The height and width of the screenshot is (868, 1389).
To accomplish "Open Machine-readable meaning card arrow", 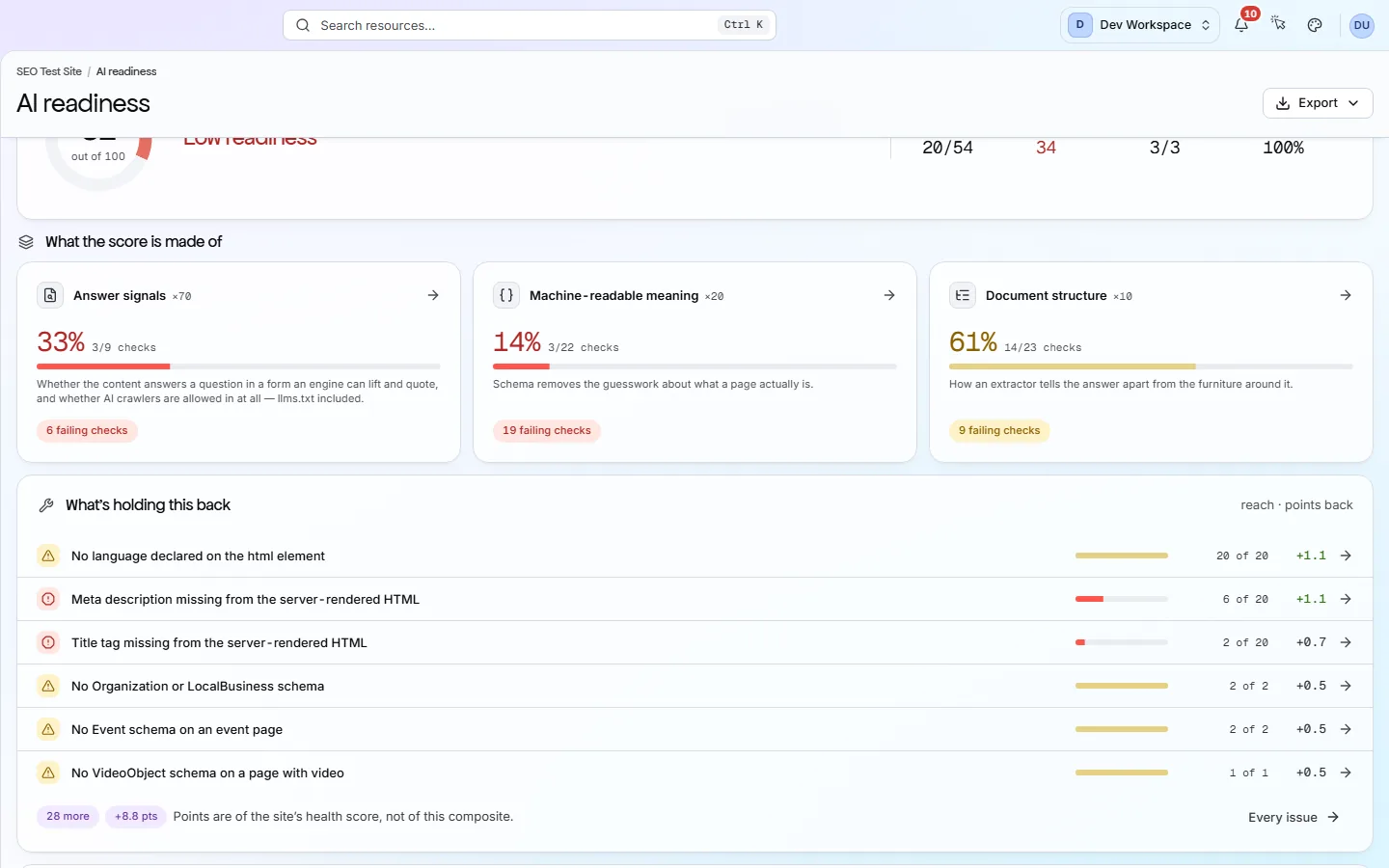I will pyautogui.click(x=889, y=295).
